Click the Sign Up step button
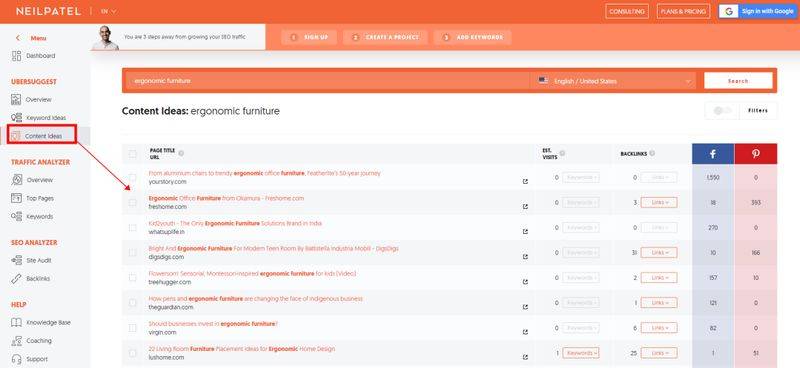Viewport: 800px width, 368px height. 309,37
